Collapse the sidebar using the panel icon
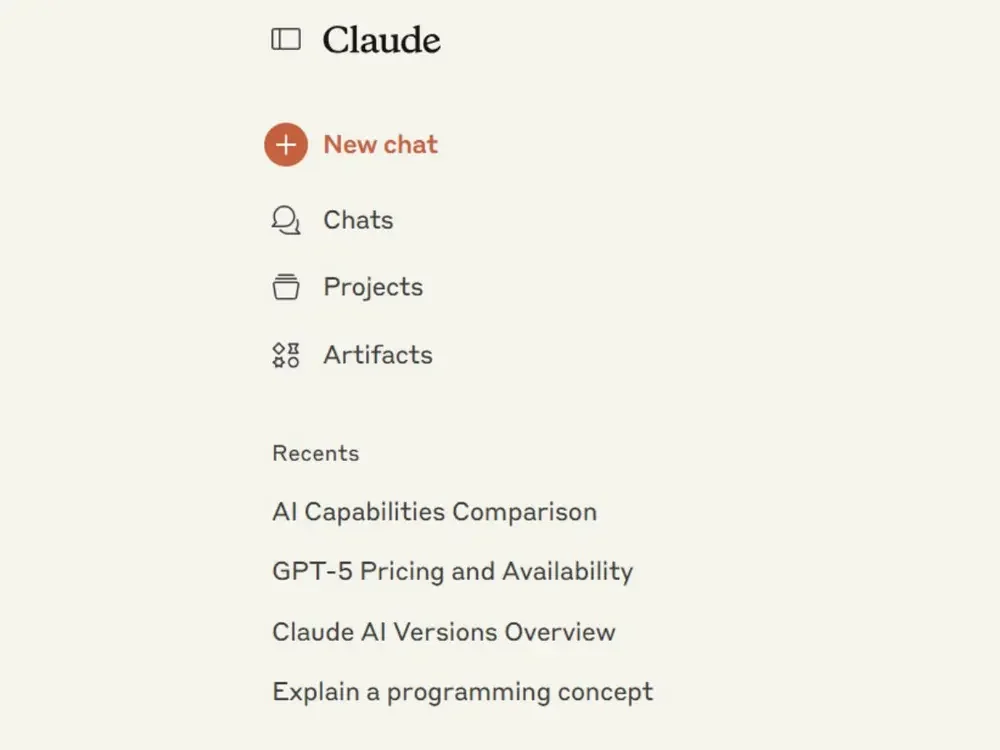This screenshot has width=1000, height=750. click(x=286, y=40)
